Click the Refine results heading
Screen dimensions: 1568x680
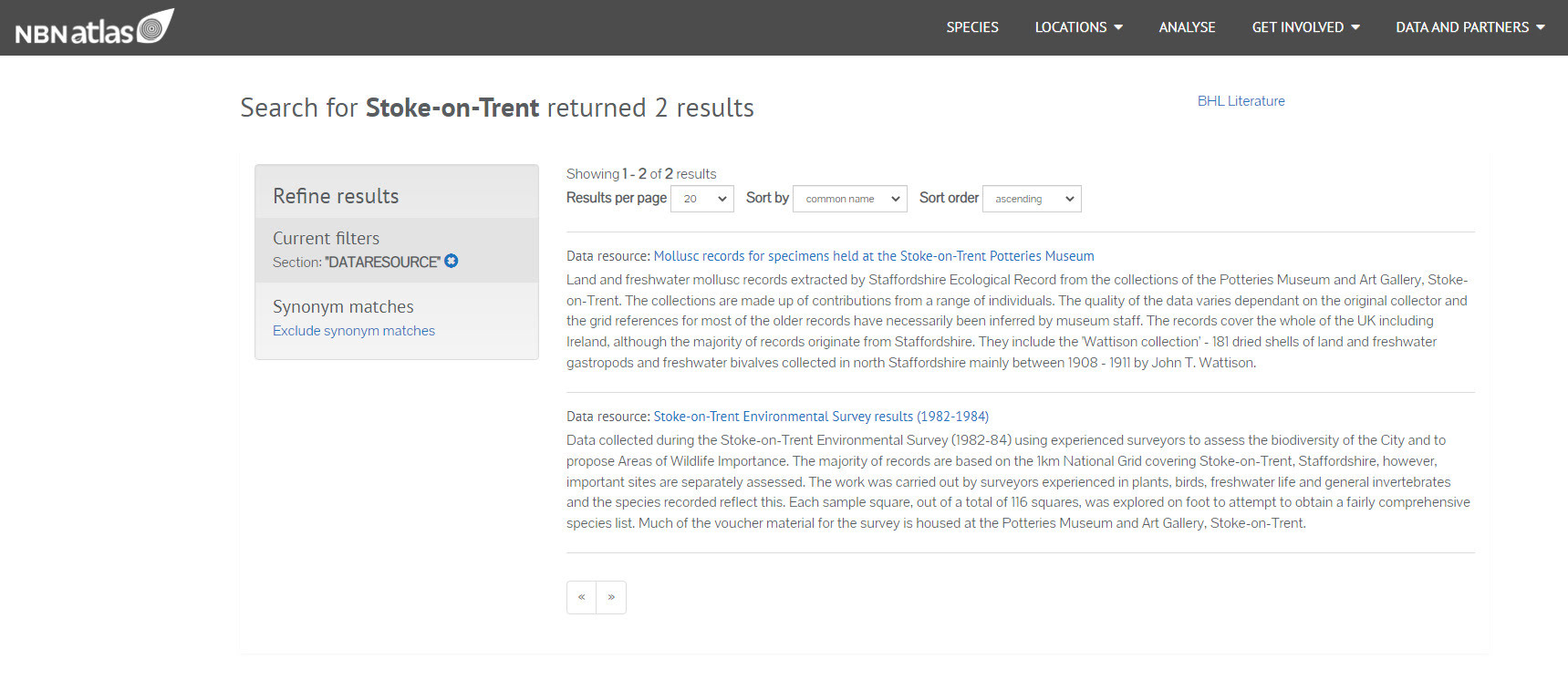tap(336, 196)
